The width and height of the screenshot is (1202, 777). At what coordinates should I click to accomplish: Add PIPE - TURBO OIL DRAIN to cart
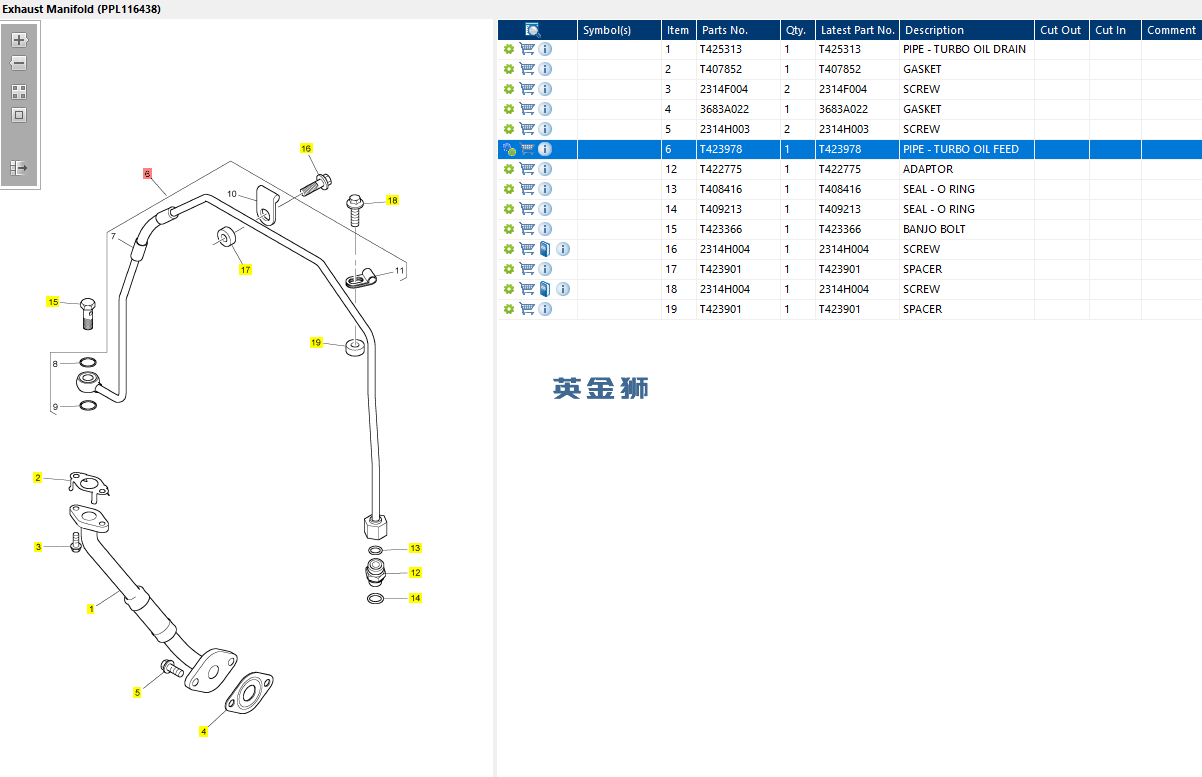pos(527,49)
